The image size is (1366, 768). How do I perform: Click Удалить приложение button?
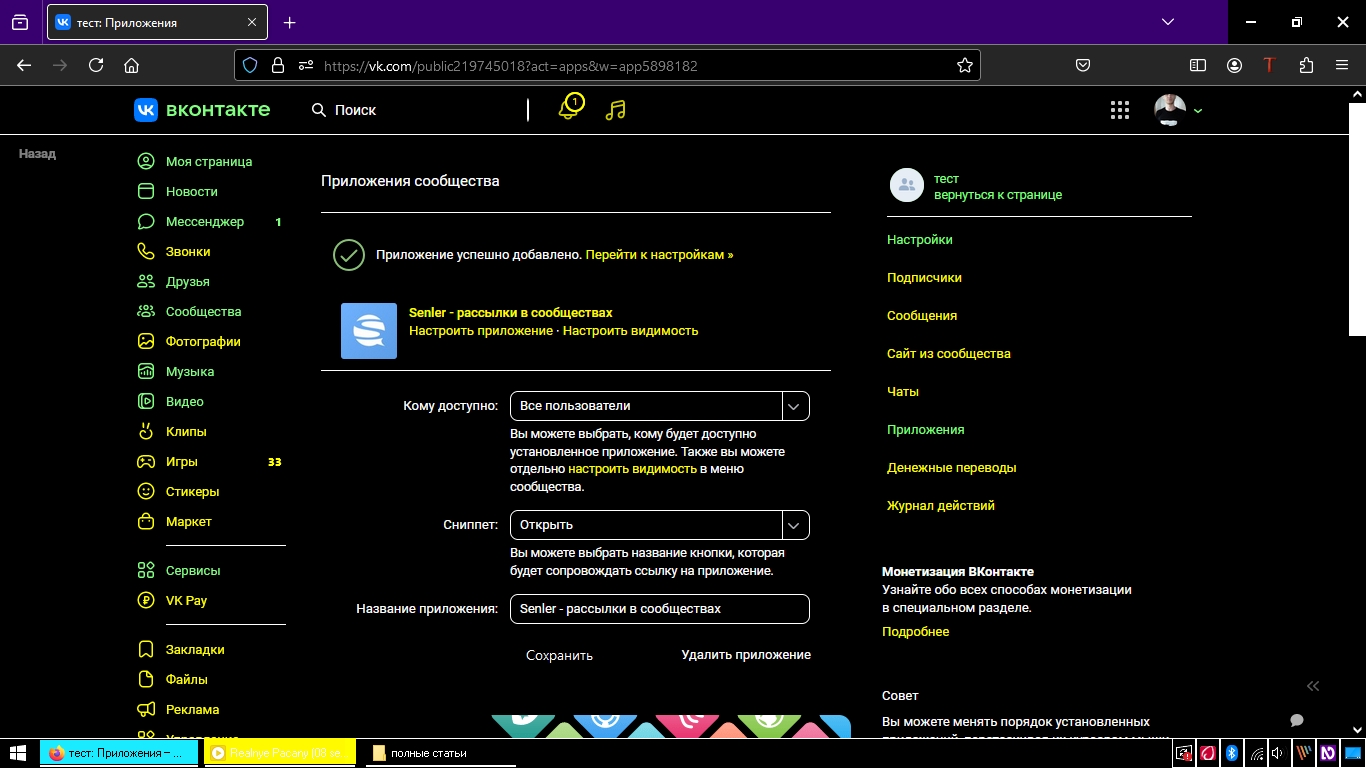[x=746, y=655]
